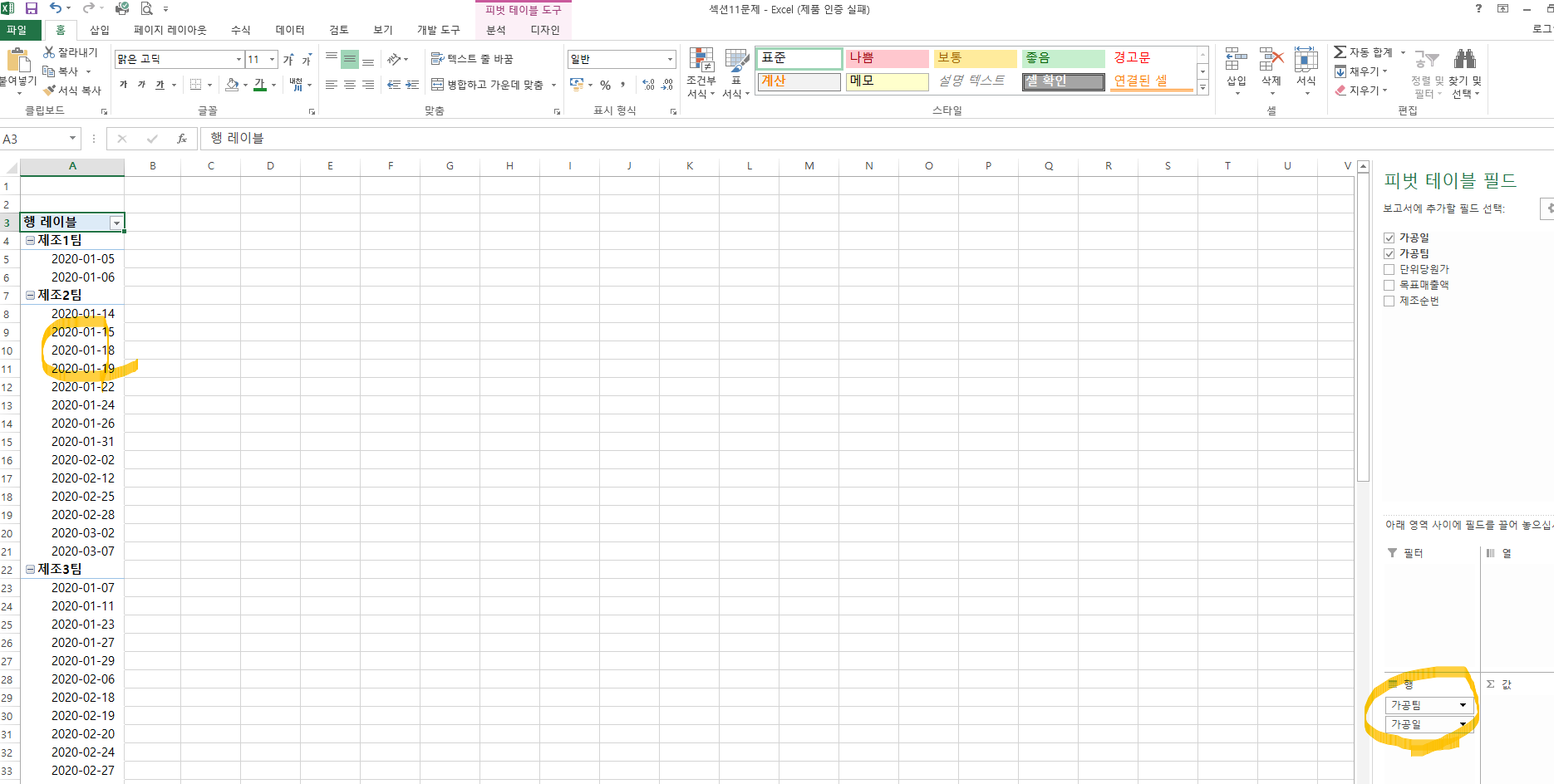Apply the 나쁨 (Bad) cell style swatch
The height and width of the screenshot is (784, 1554).
pos(887,58)
